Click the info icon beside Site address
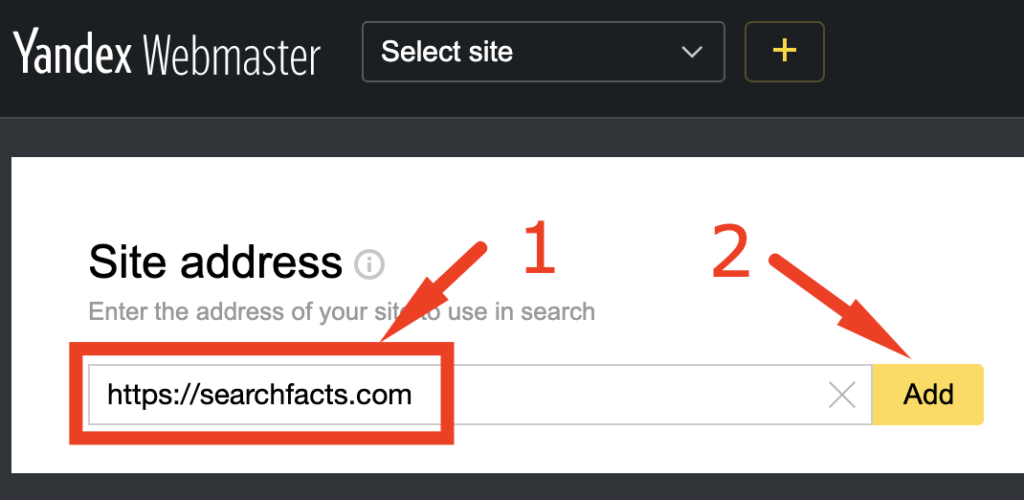Viewport: 1024px width, 500px height. coord(369,265)
